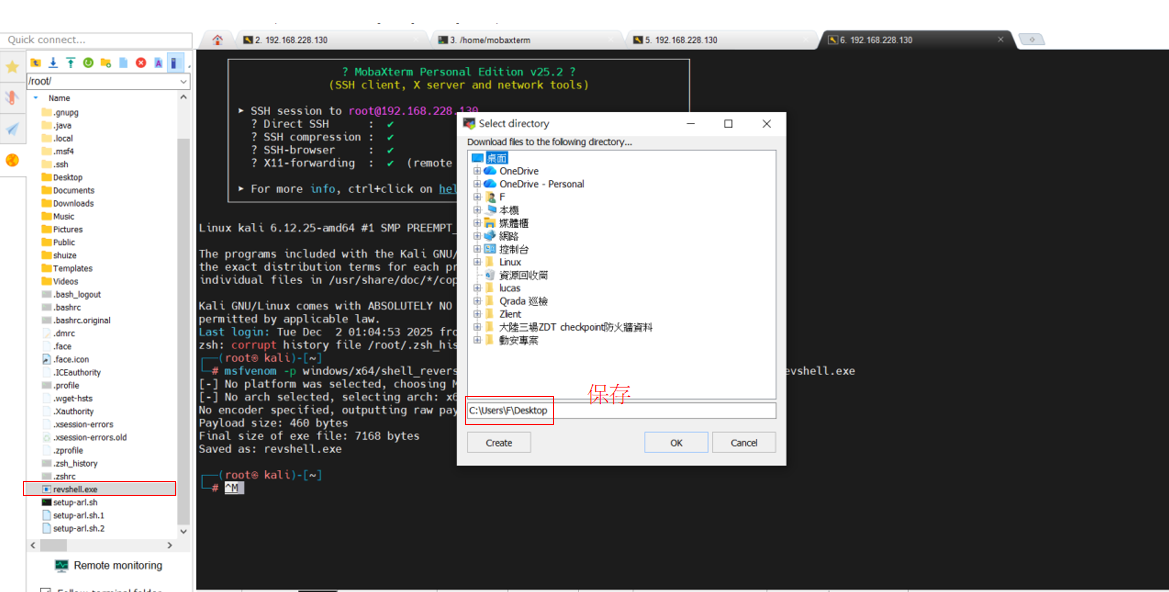Click file list horizontal scroll-right arrow
This screenshot has height=592, width=1169.
(x=170, y=546)
